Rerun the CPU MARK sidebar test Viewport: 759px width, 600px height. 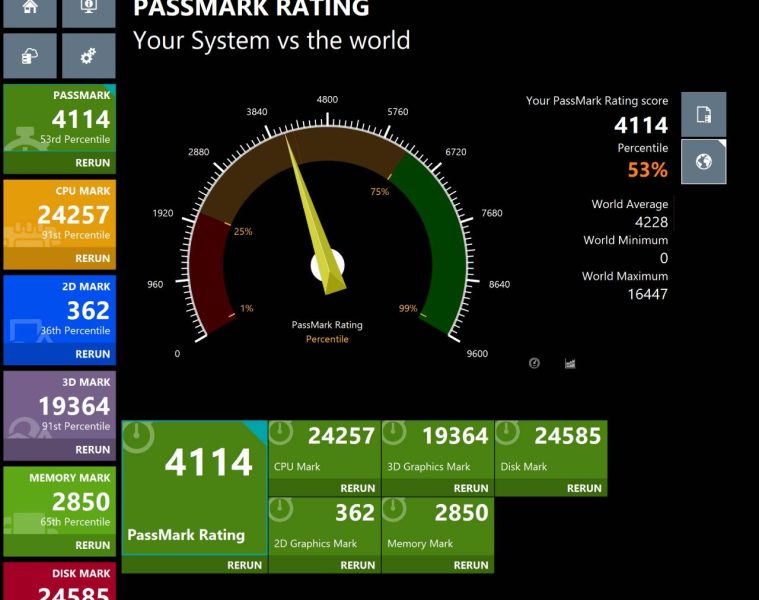click(x=92, y=258)
